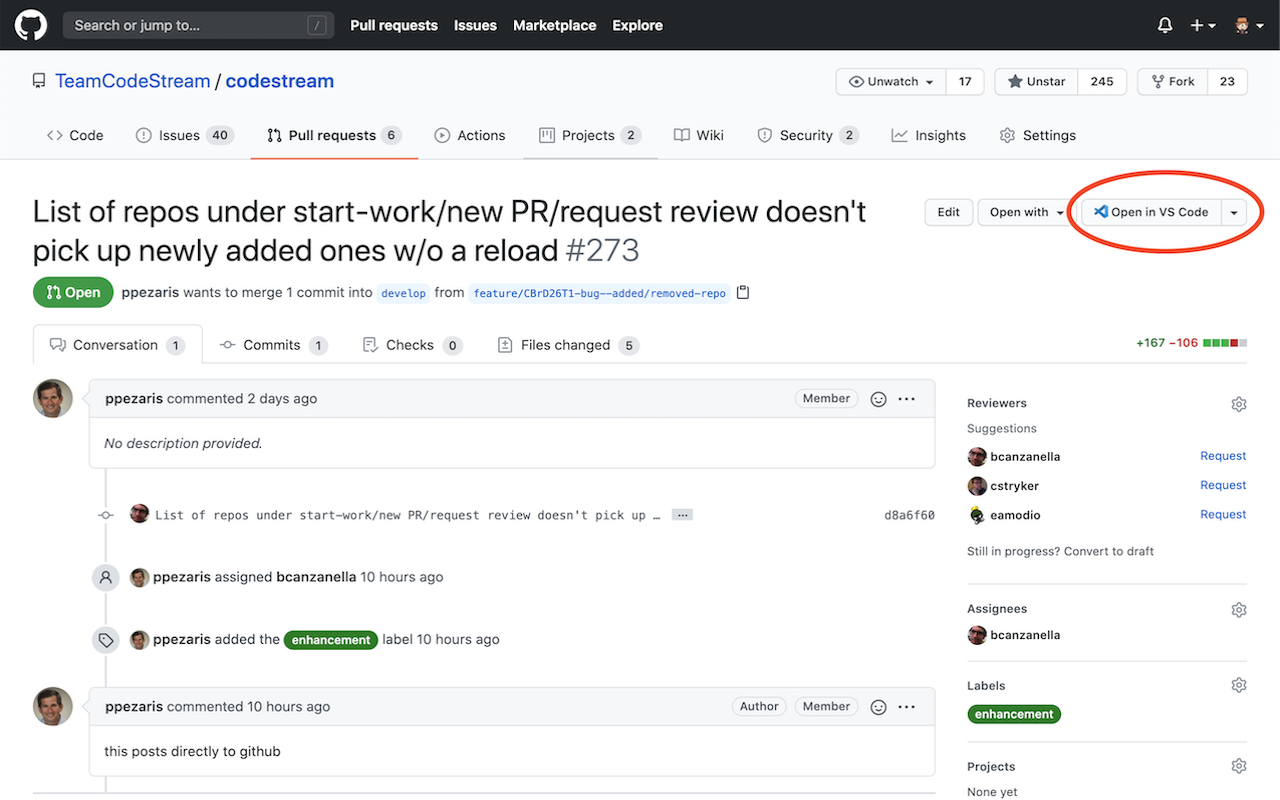Screen dimensions: 1280x800
Task: Open the develop base branch link
Action: tap(404, 293)
